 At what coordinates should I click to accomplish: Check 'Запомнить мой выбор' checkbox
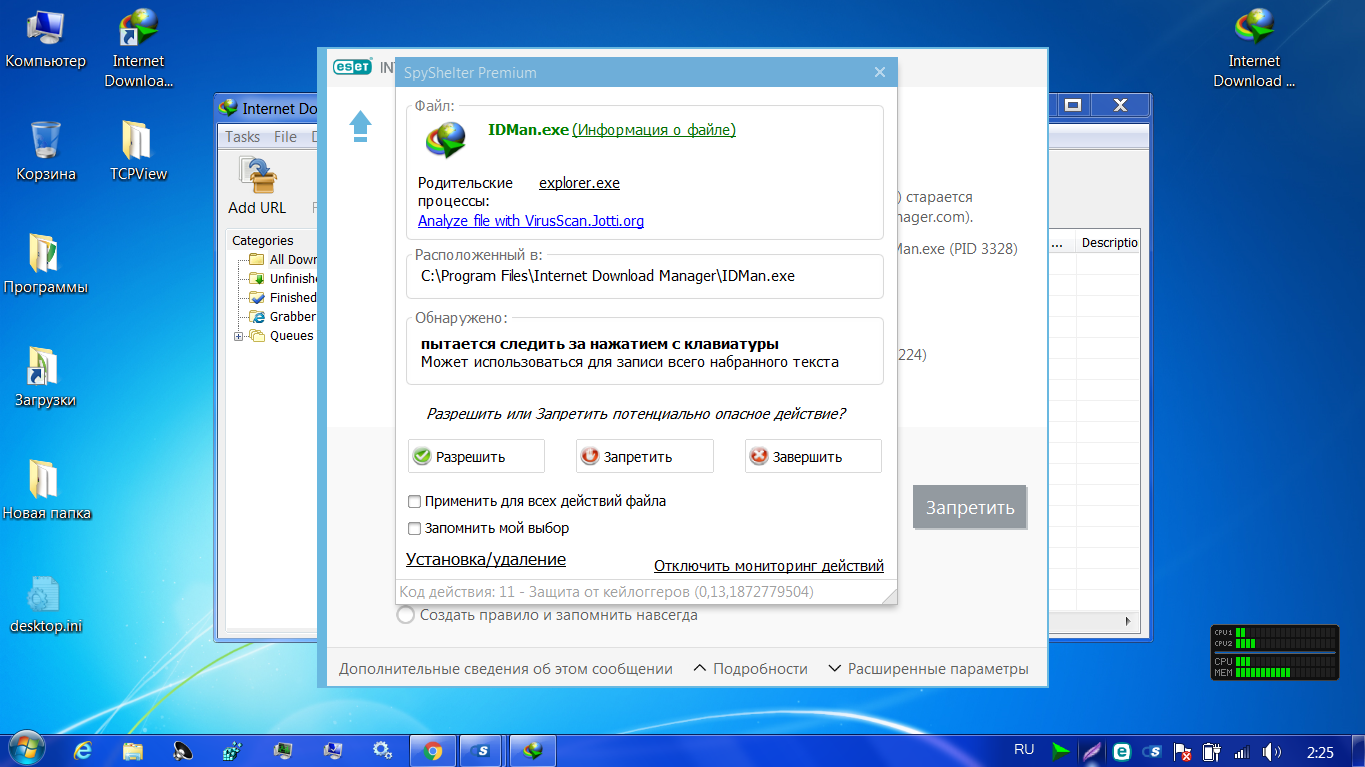pyautogui.click(x=415, y=528)
